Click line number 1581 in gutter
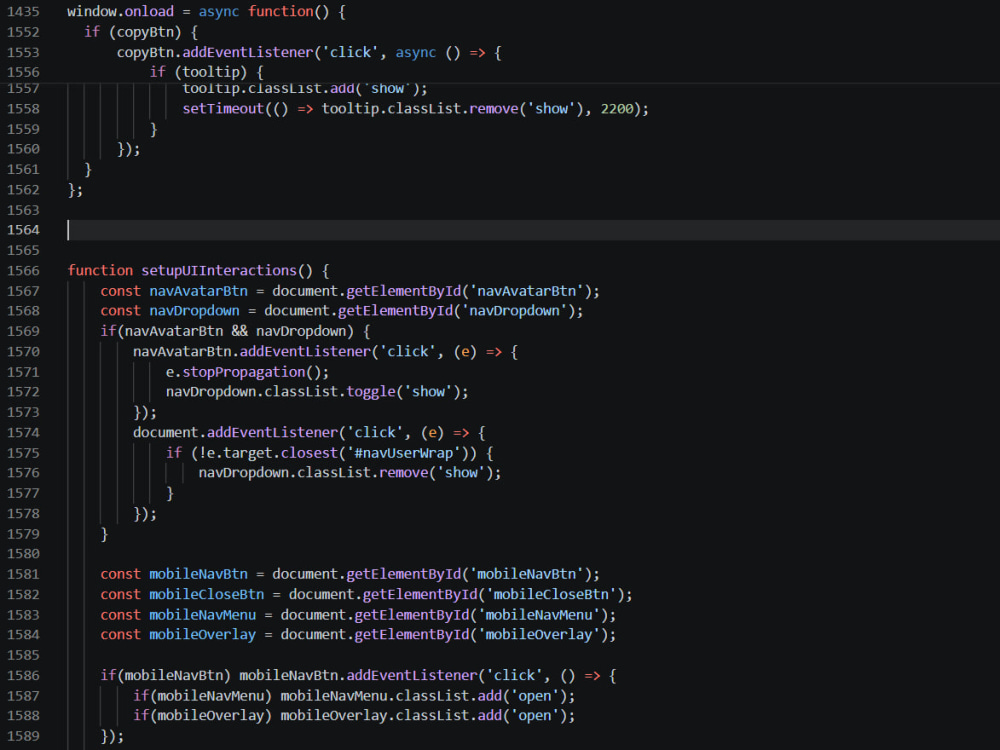 tap(24, 574)
